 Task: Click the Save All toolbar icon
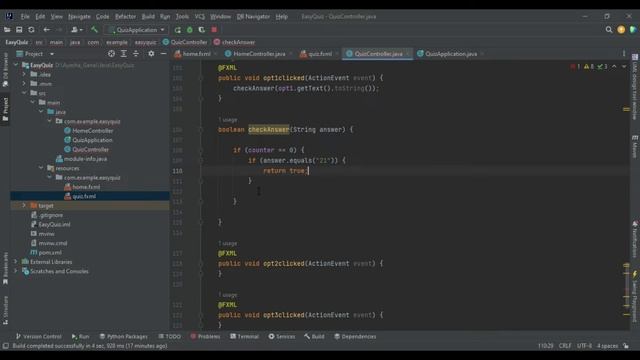point(19,30)
